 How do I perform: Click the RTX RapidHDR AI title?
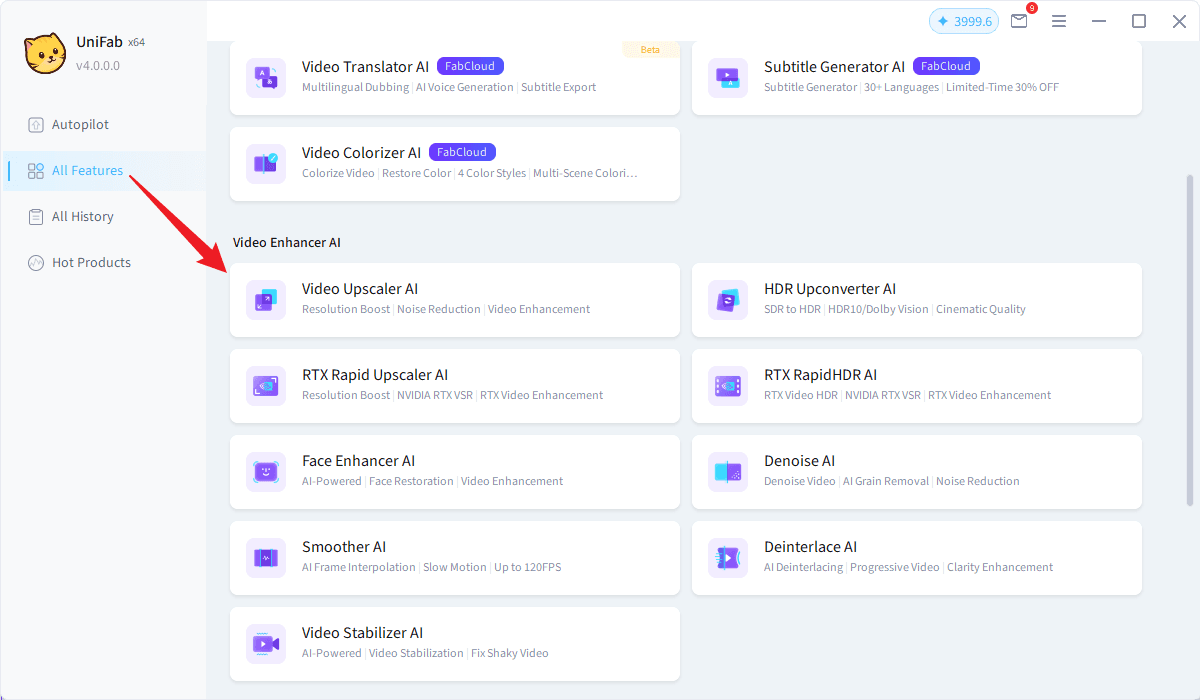tap(820, 375)
